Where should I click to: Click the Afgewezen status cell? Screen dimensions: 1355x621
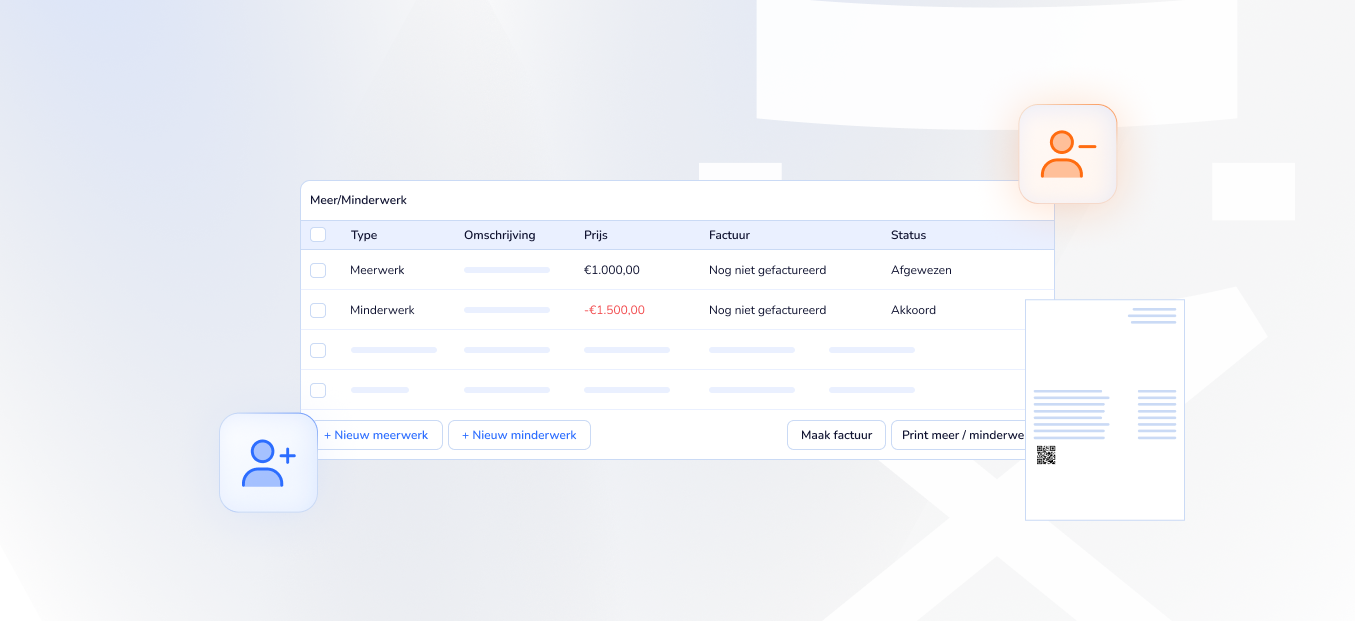(921, 270)
